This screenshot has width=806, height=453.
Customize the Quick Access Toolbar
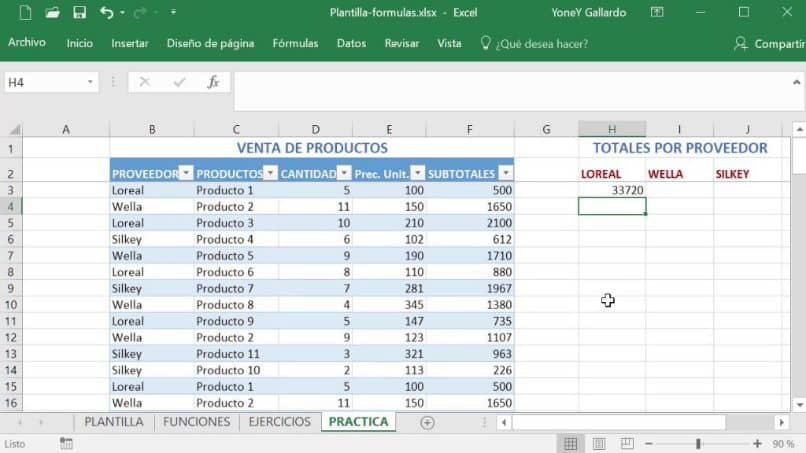(173, 12)
